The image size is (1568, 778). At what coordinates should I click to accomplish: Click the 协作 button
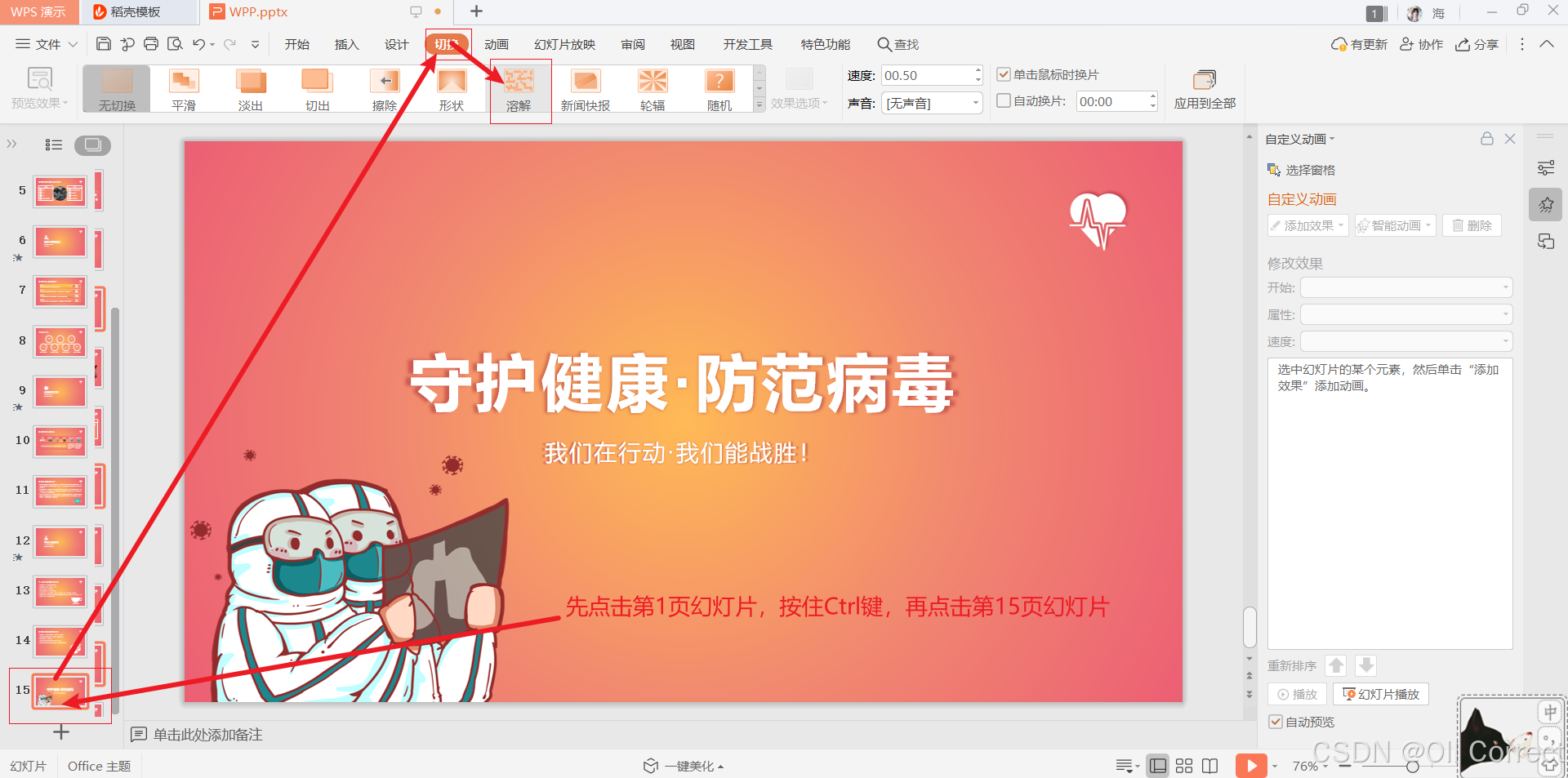click(x=1422, y=44)
